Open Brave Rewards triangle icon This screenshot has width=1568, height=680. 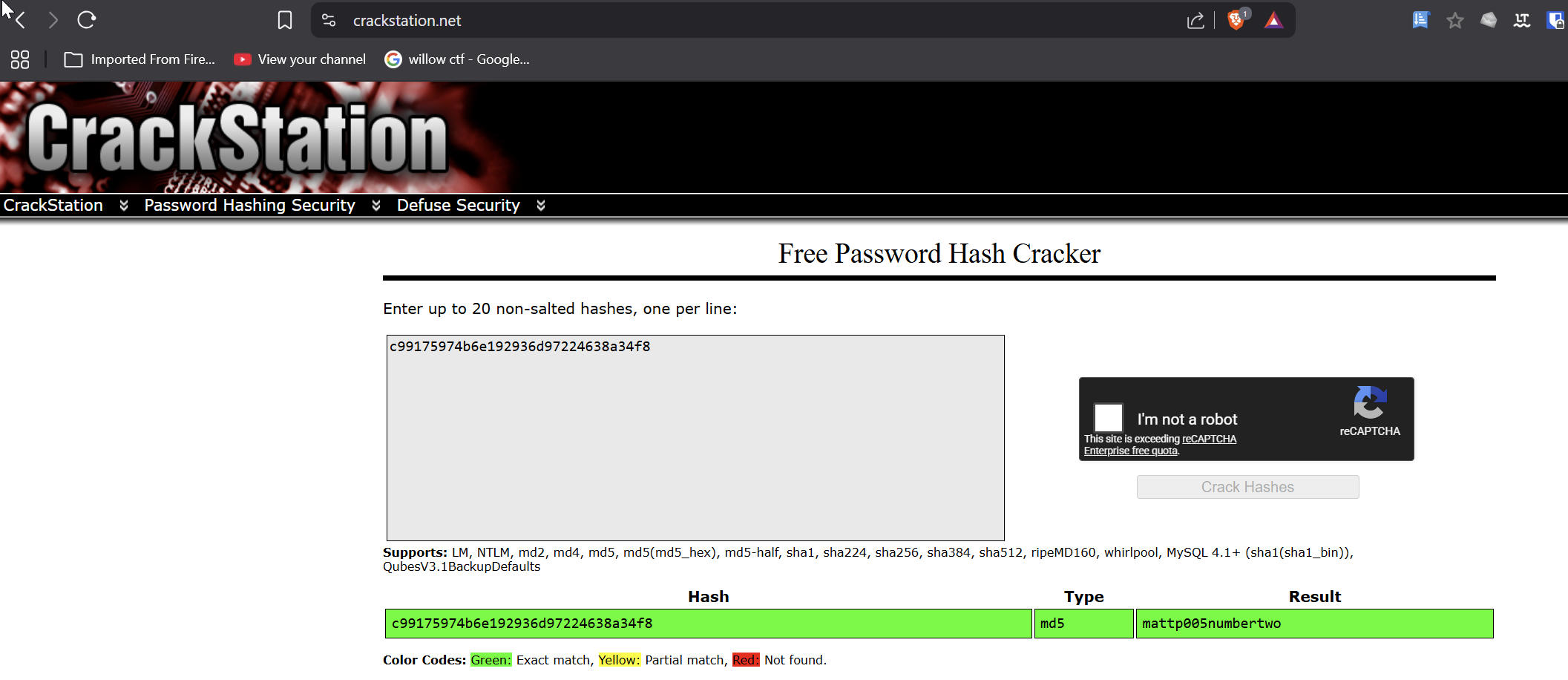pyautogui.click(x=1273, y=20)
